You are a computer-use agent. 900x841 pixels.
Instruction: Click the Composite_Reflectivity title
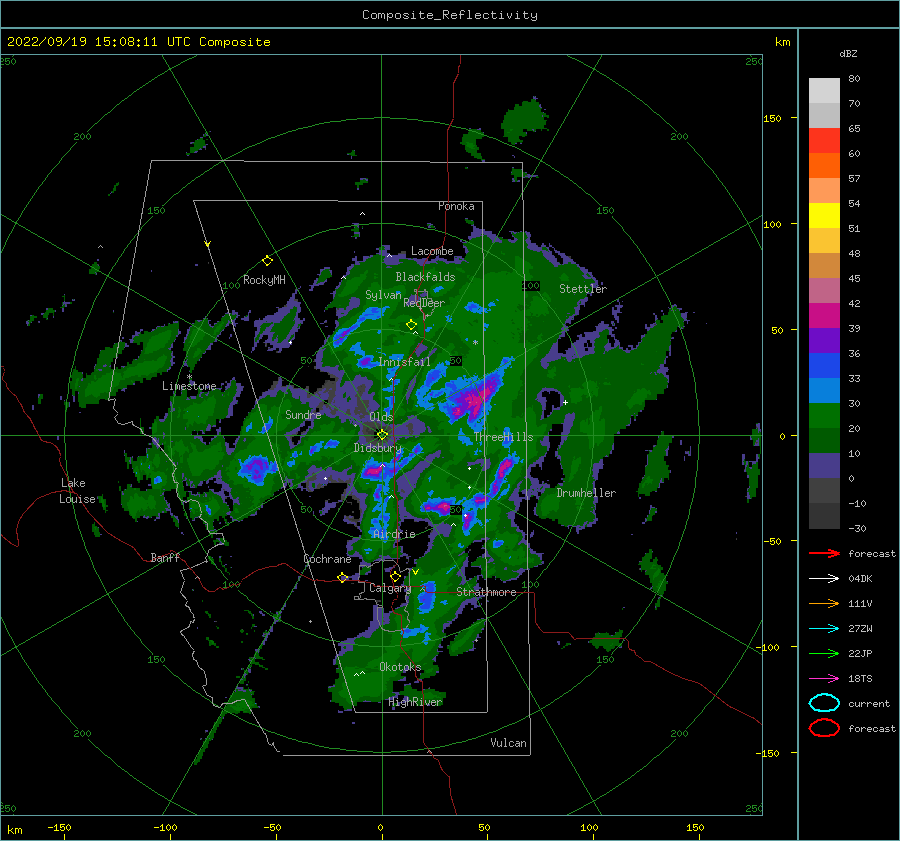tap(450, 15)
